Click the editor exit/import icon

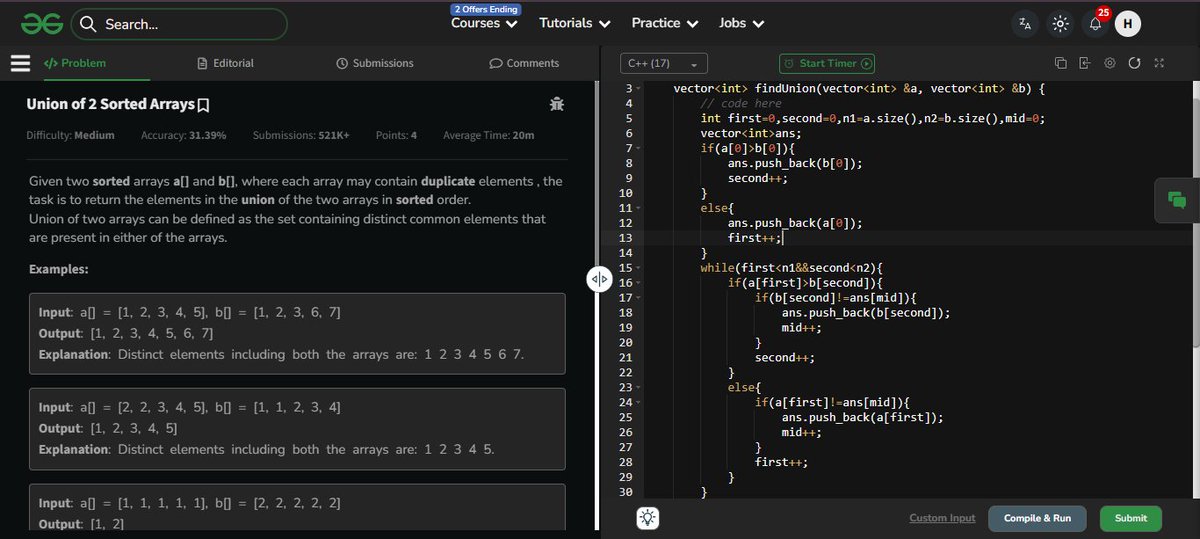tap(1085, 63)
